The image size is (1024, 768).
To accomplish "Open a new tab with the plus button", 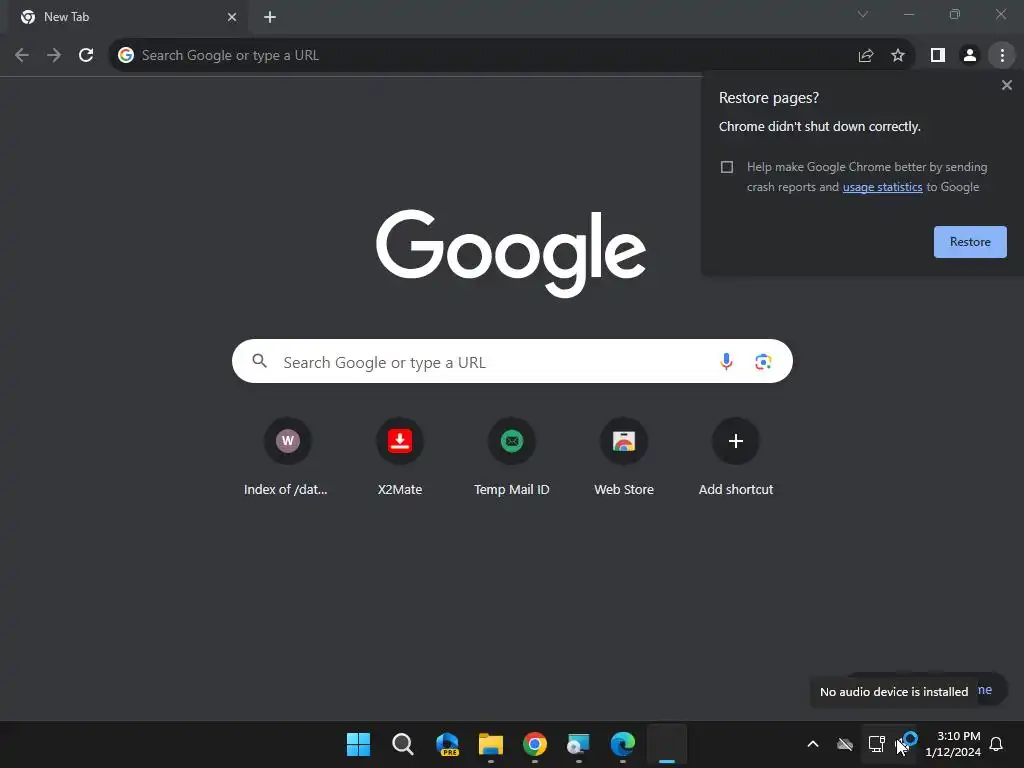I will [x=270, y=17].
